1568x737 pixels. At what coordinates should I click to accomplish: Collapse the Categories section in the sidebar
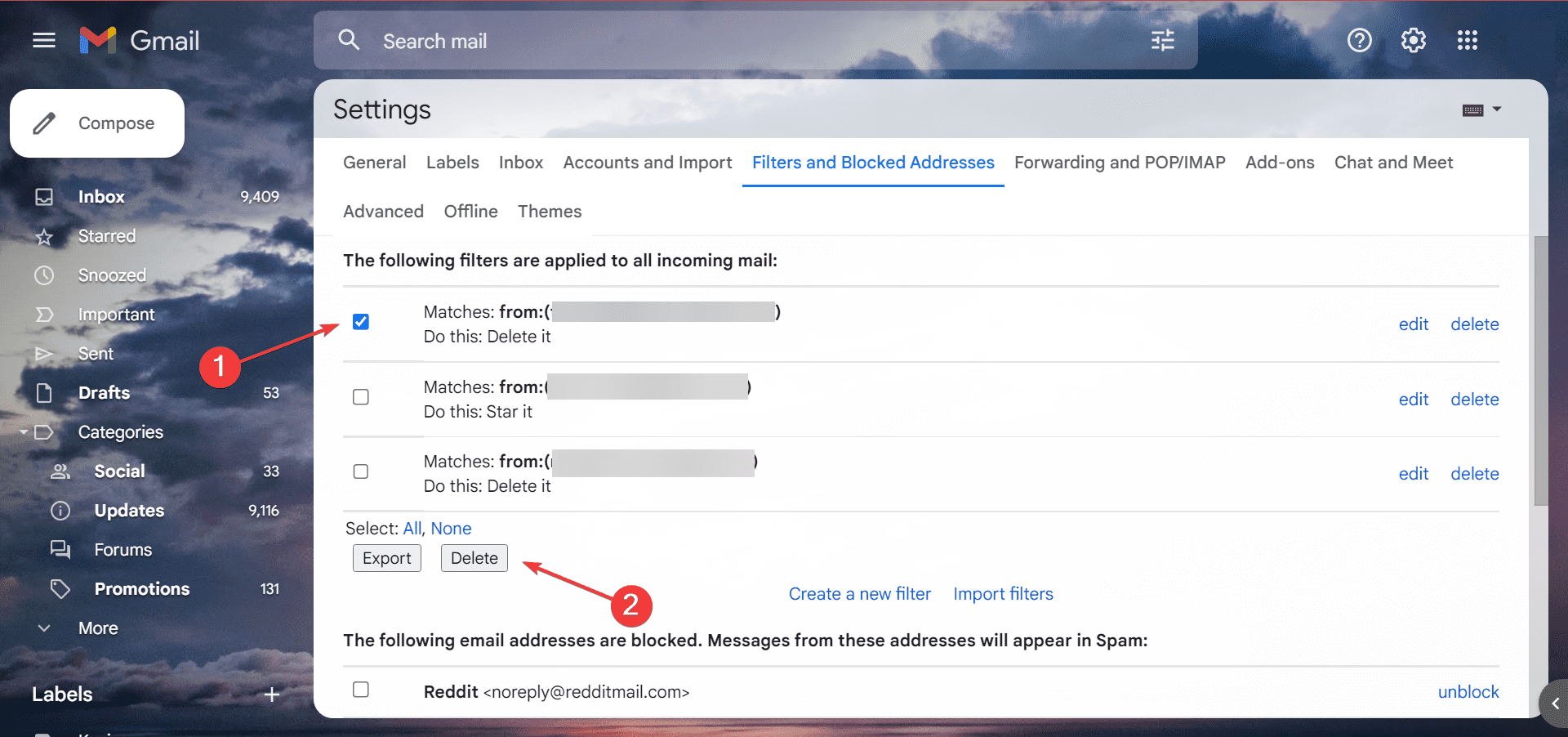point(25,431)
